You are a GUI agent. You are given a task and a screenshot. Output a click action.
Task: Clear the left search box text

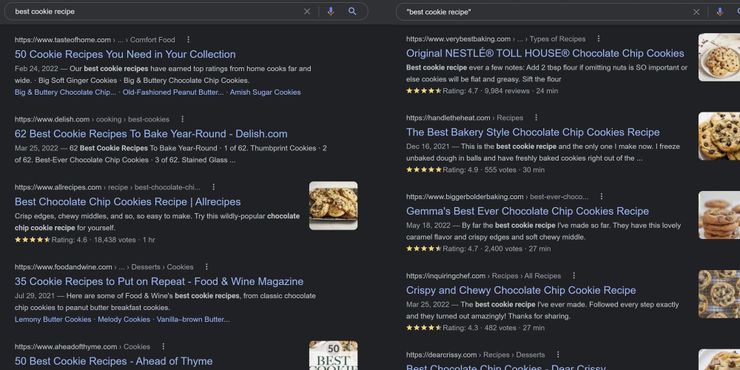point(307,12)
